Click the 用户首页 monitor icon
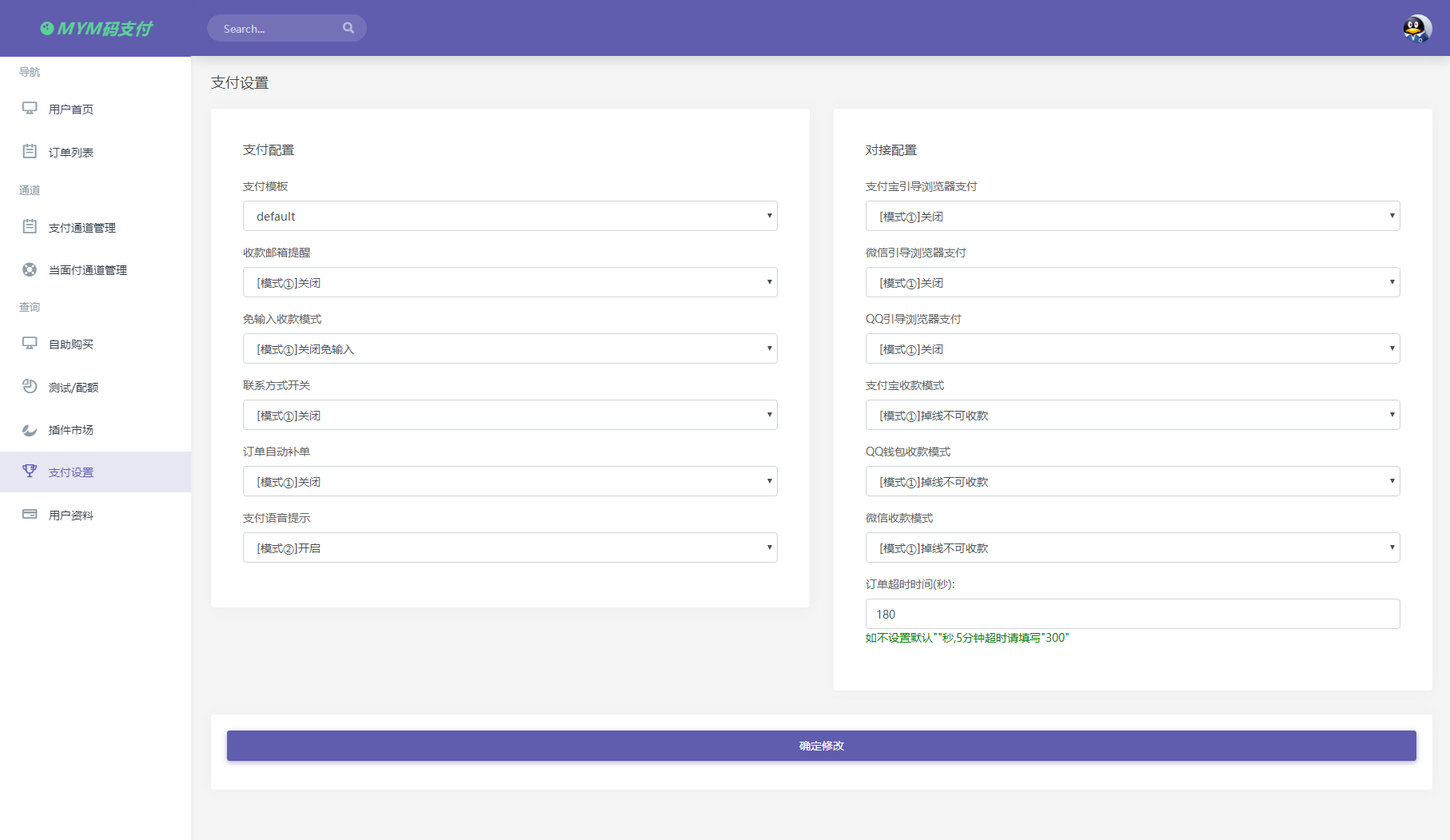This screenshot has height=840, width=1450. (30, 109)
